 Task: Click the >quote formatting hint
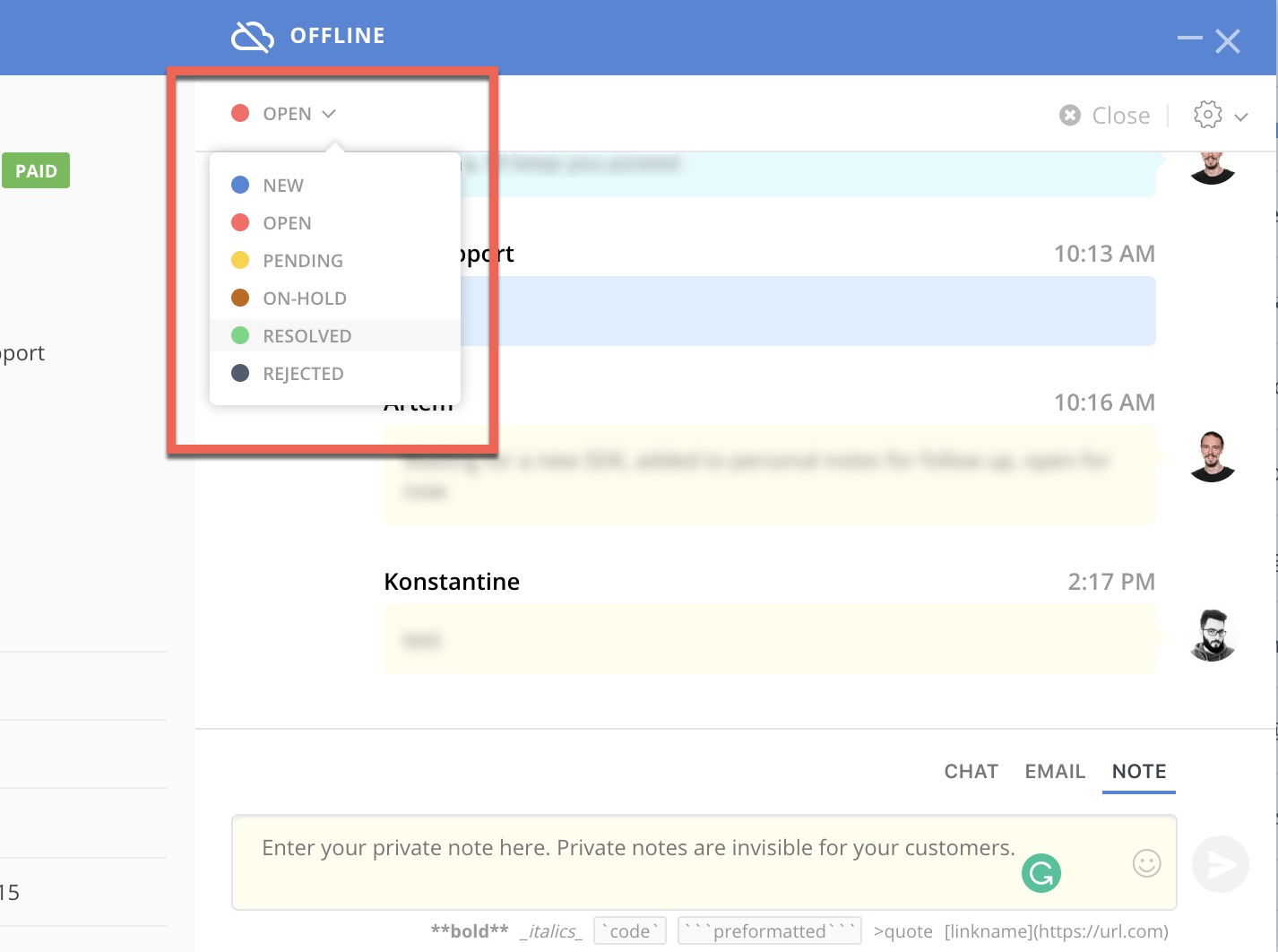click(903, 931)
